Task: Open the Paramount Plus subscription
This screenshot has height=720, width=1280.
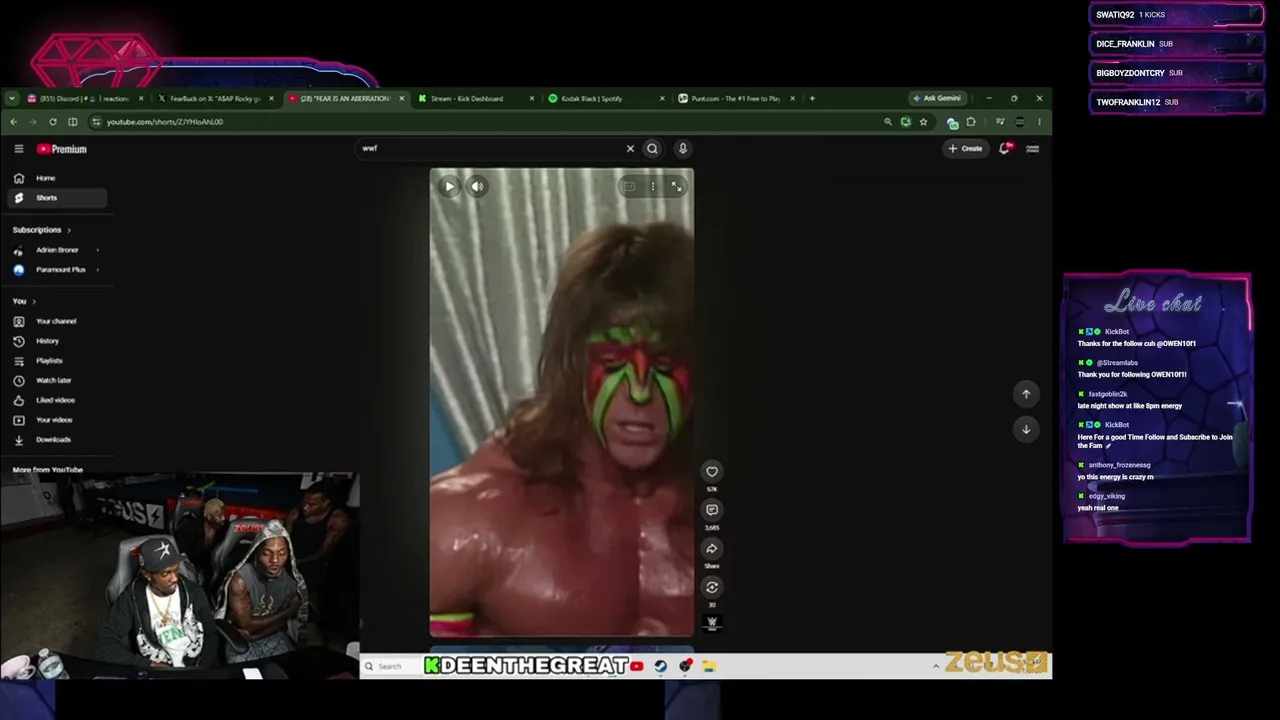Action: (56, 270)
